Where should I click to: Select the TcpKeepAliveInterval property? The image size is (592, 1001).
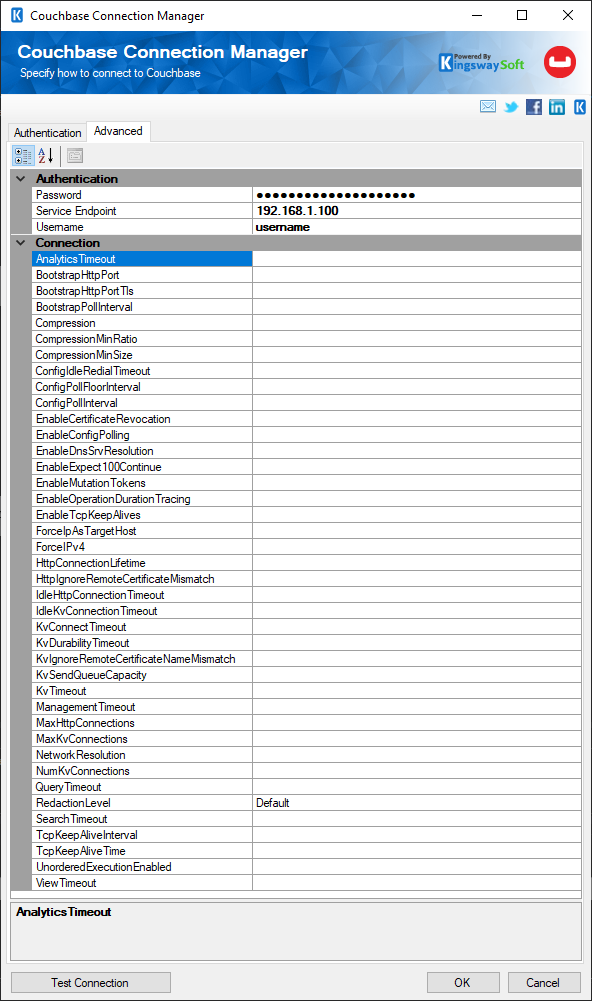[x=142, y=834]
